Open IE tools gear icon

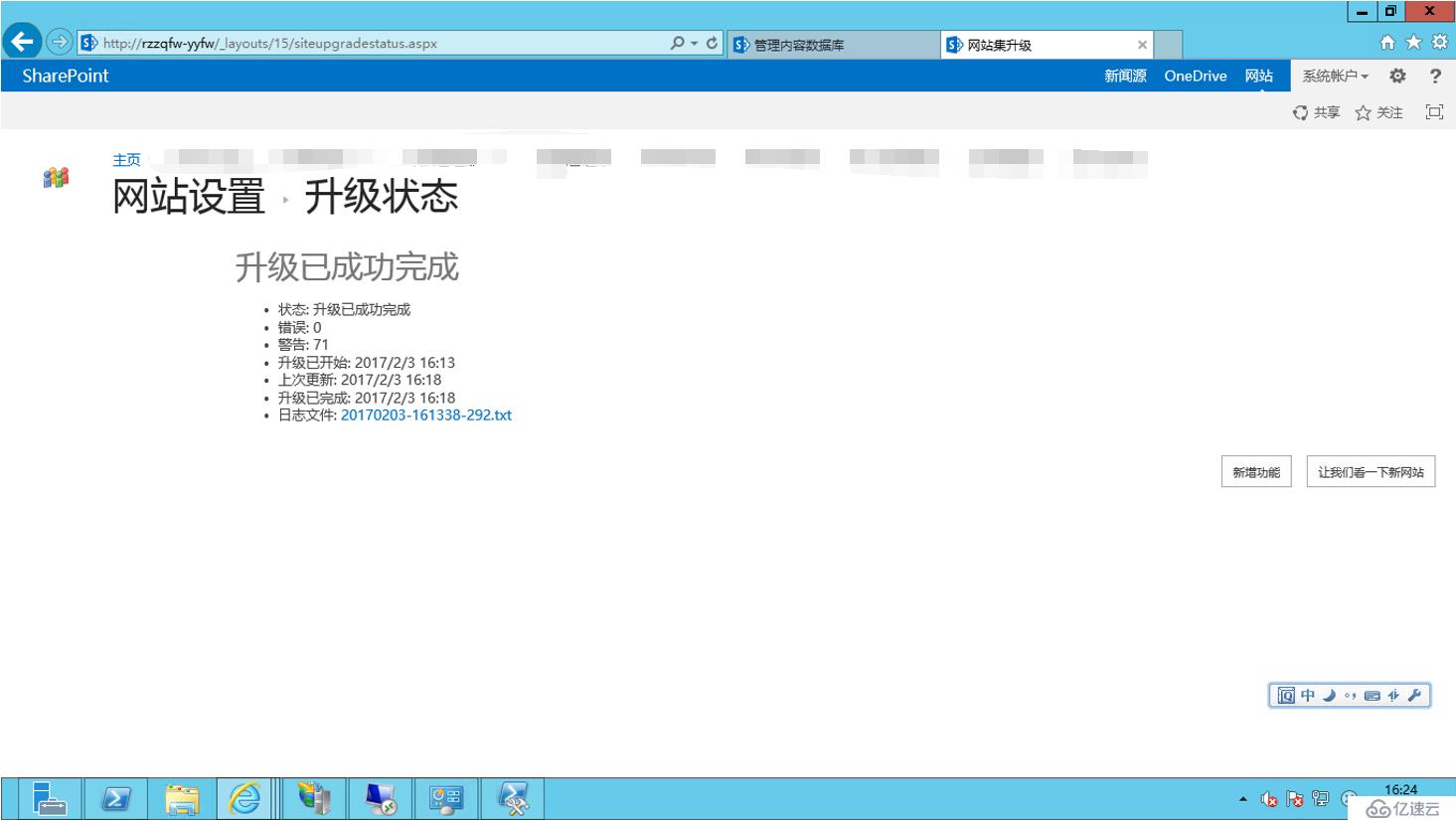coord(1439,42)
